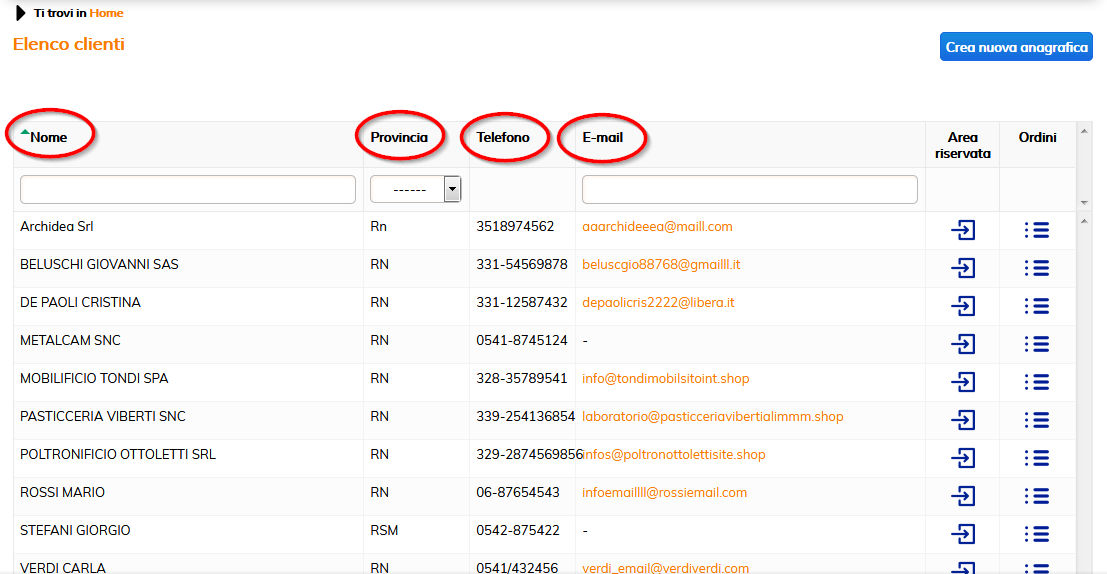Focus the Nome filter text field

click(x=188, y=189)
